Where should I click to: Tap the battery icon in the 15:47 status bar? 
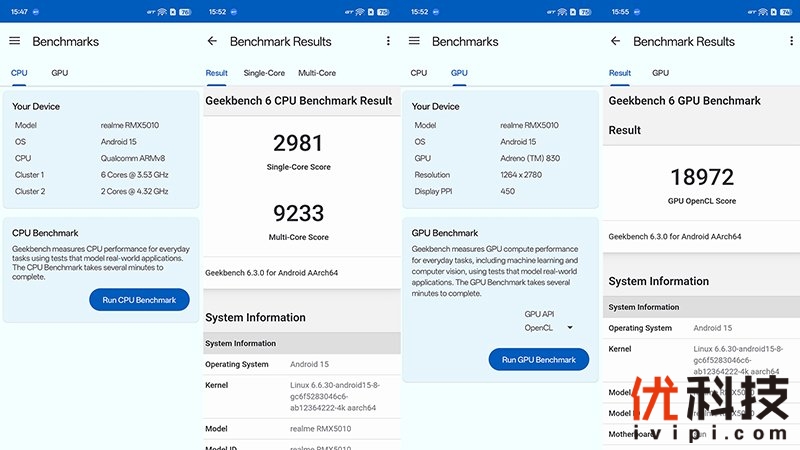pyautogui.click(x=187, y=12)
